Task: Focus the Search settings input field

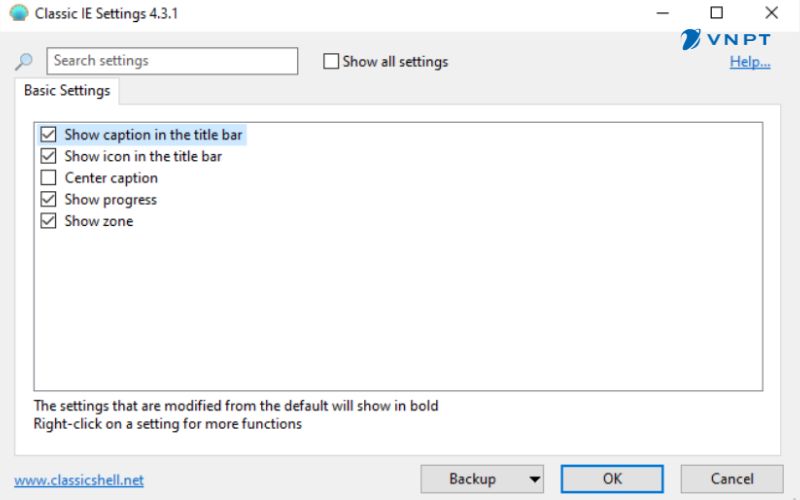Action: [172, 61]
